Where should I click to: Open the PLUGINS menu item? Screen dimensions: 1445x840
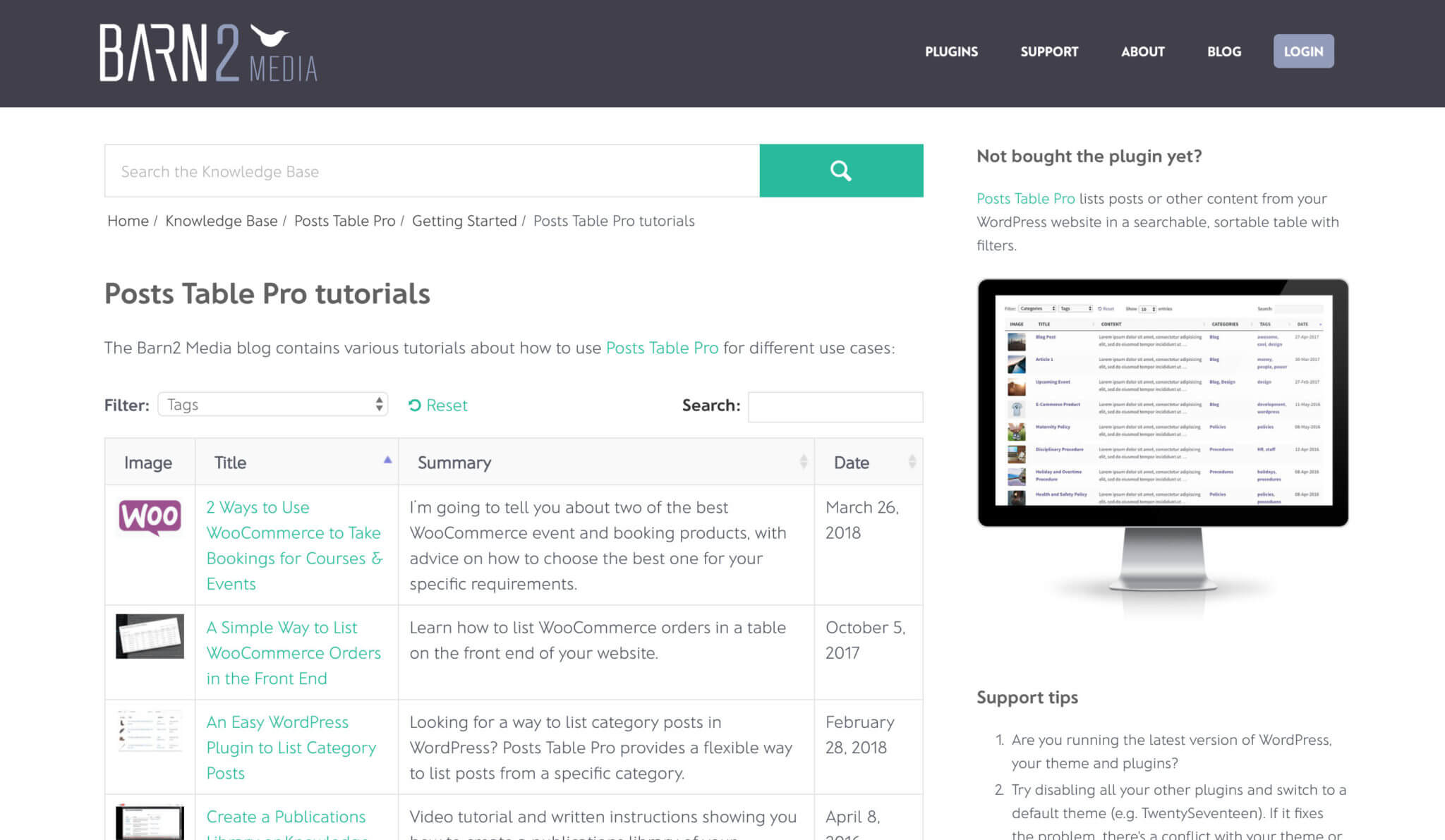[x=951, y=51]
